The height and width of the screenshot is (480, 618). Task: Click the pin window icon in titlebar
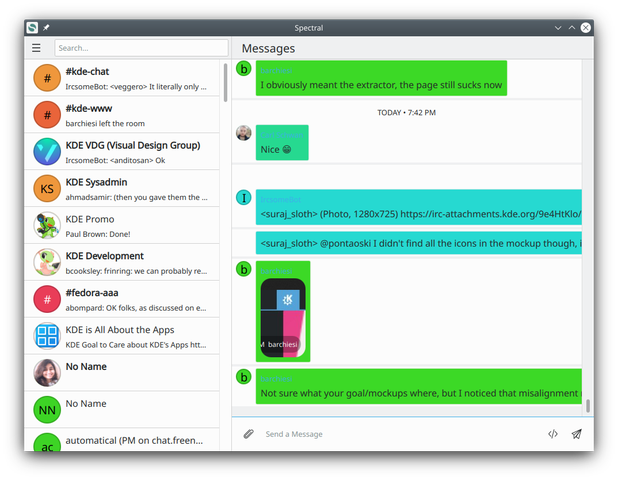(x=46, y=28)
